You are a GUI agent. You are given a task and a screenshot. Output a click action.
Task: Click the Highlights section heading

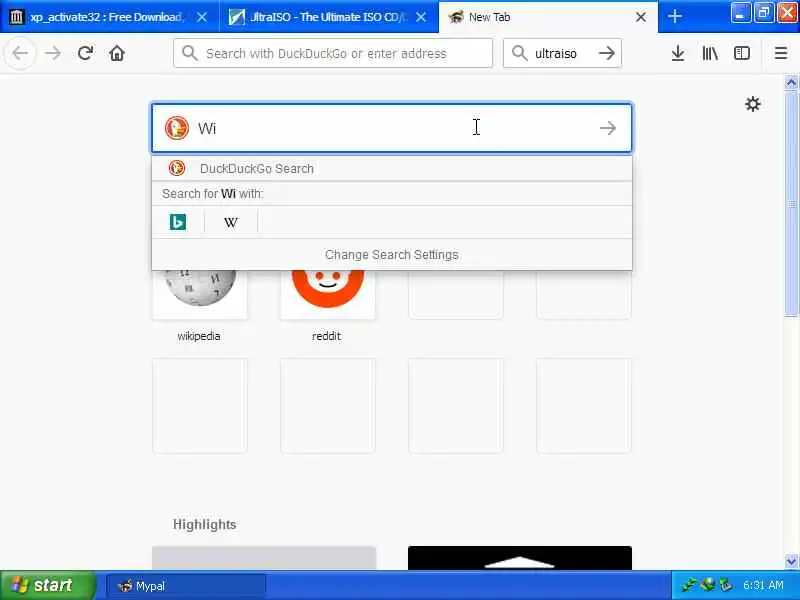(205, 524)
